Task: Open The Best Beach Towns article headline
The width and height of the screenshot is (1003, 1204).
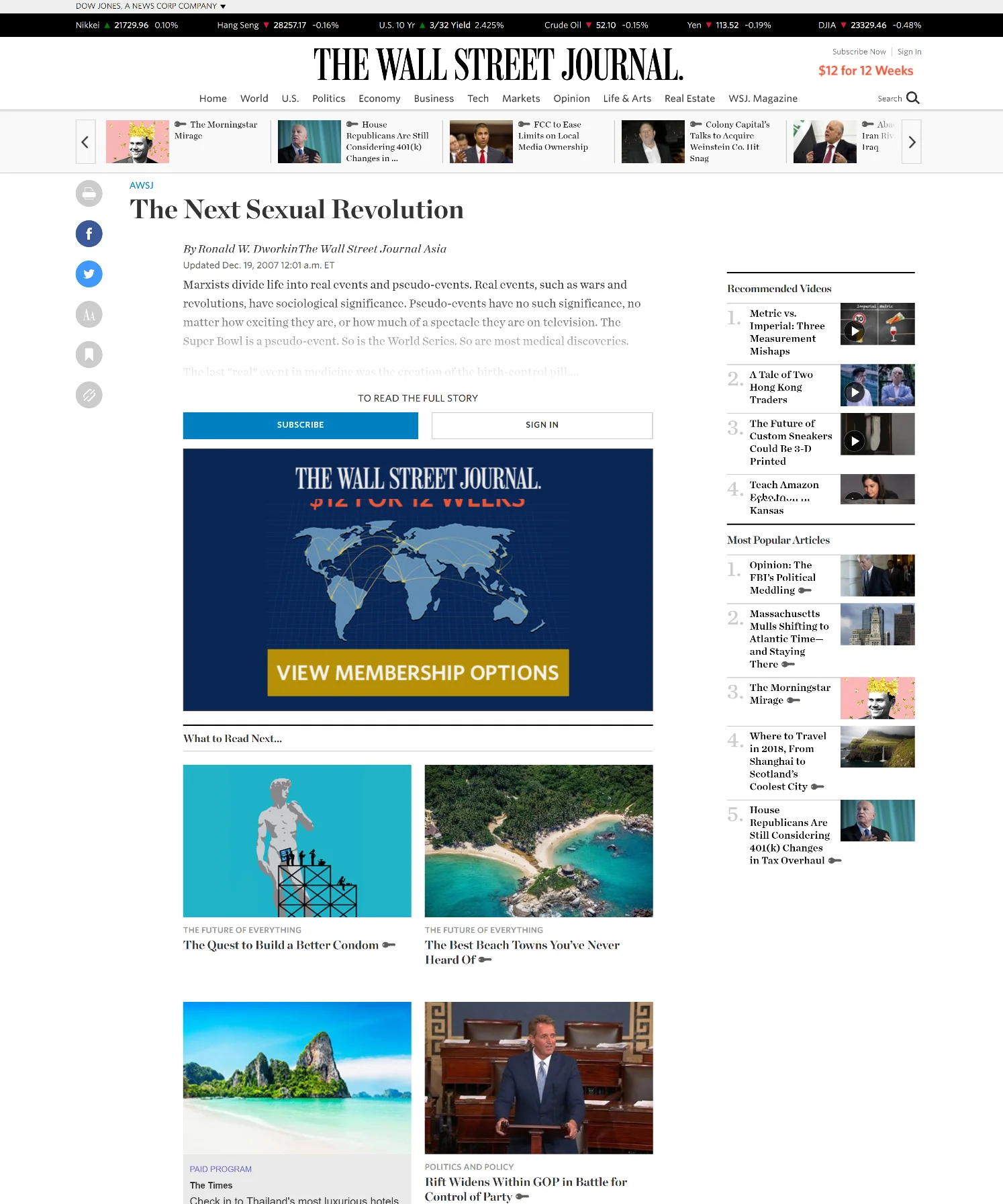Action: click(522, 952)
